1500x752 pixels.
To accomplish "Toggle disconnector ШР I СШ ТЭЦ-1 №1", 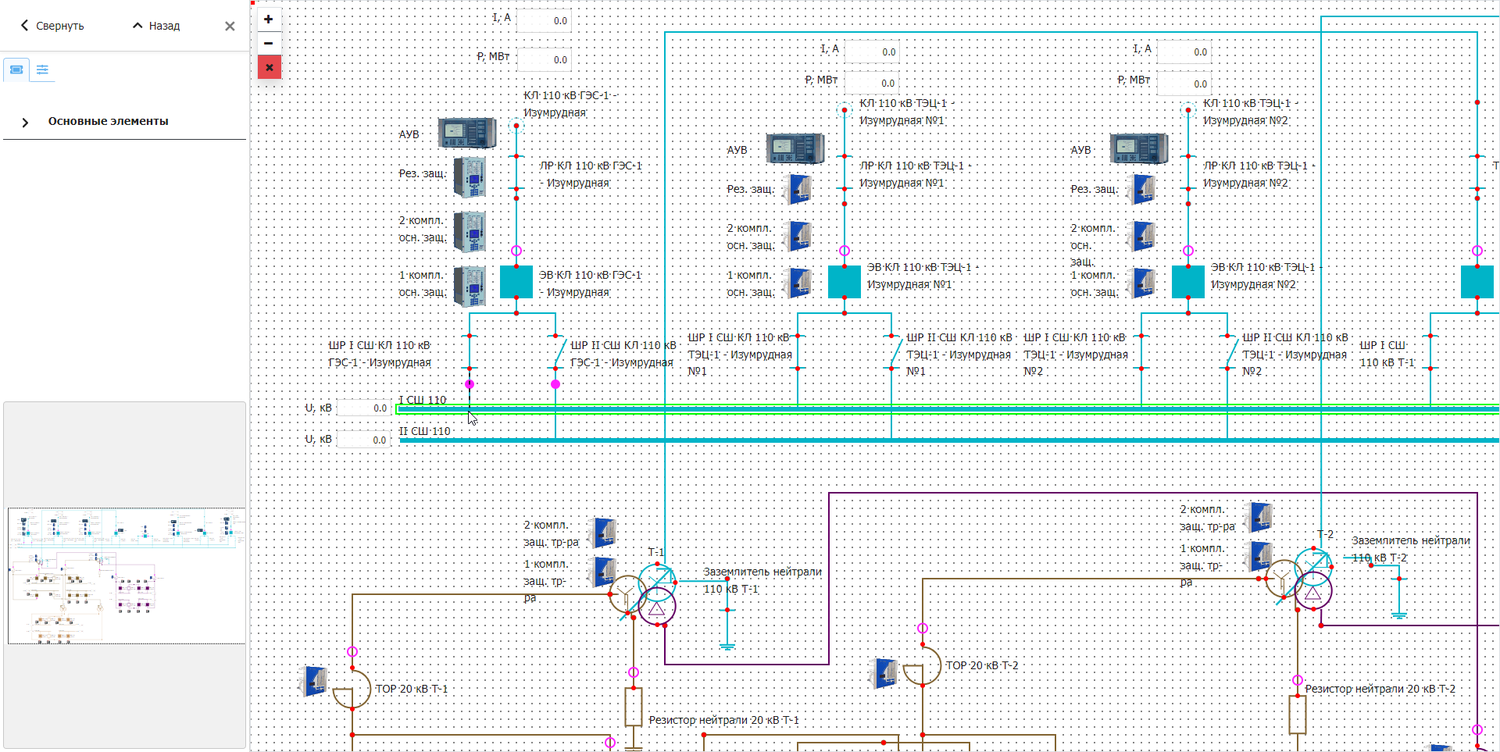I will [x=798, y=352].
